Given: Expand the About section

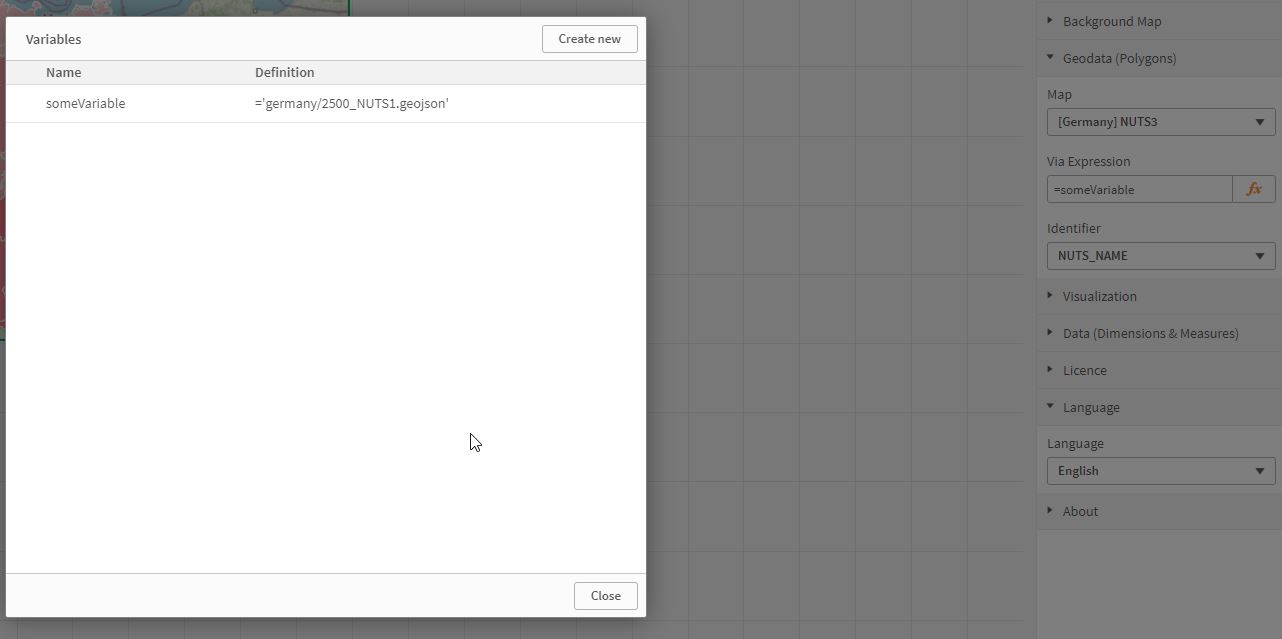Looking at the screenshot, I should tap(1080, 511).
